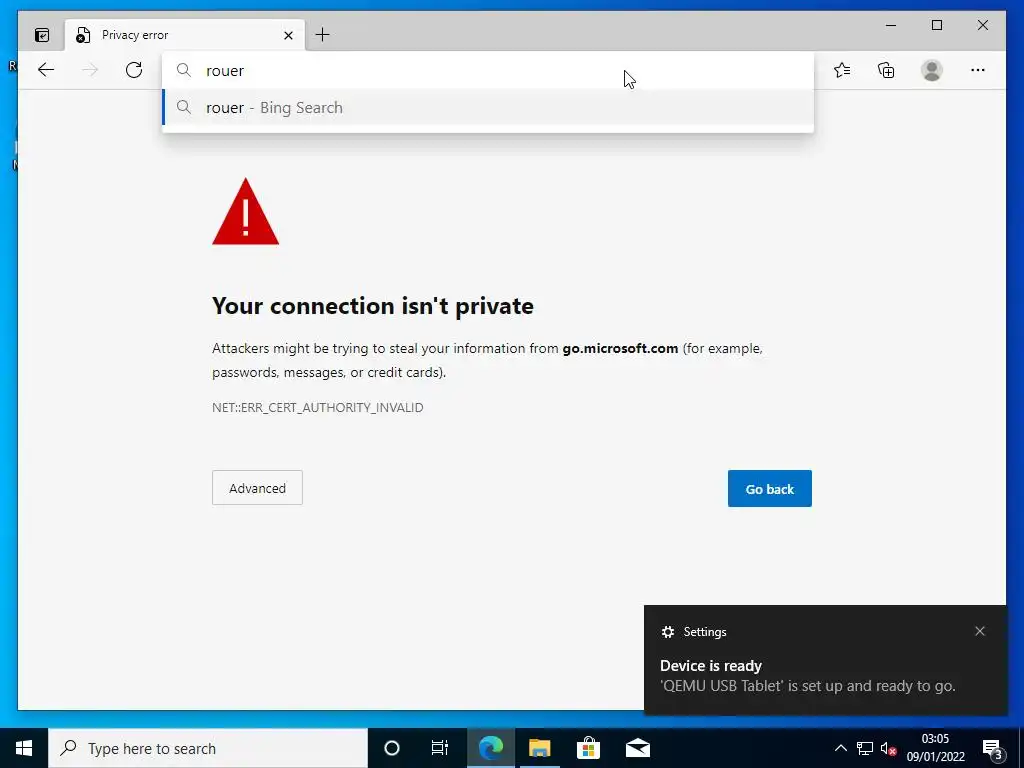The height and width of the screenshot is (768, 1024).
Task: Open the Action Center notifications icon
Action: coord(992,748)
